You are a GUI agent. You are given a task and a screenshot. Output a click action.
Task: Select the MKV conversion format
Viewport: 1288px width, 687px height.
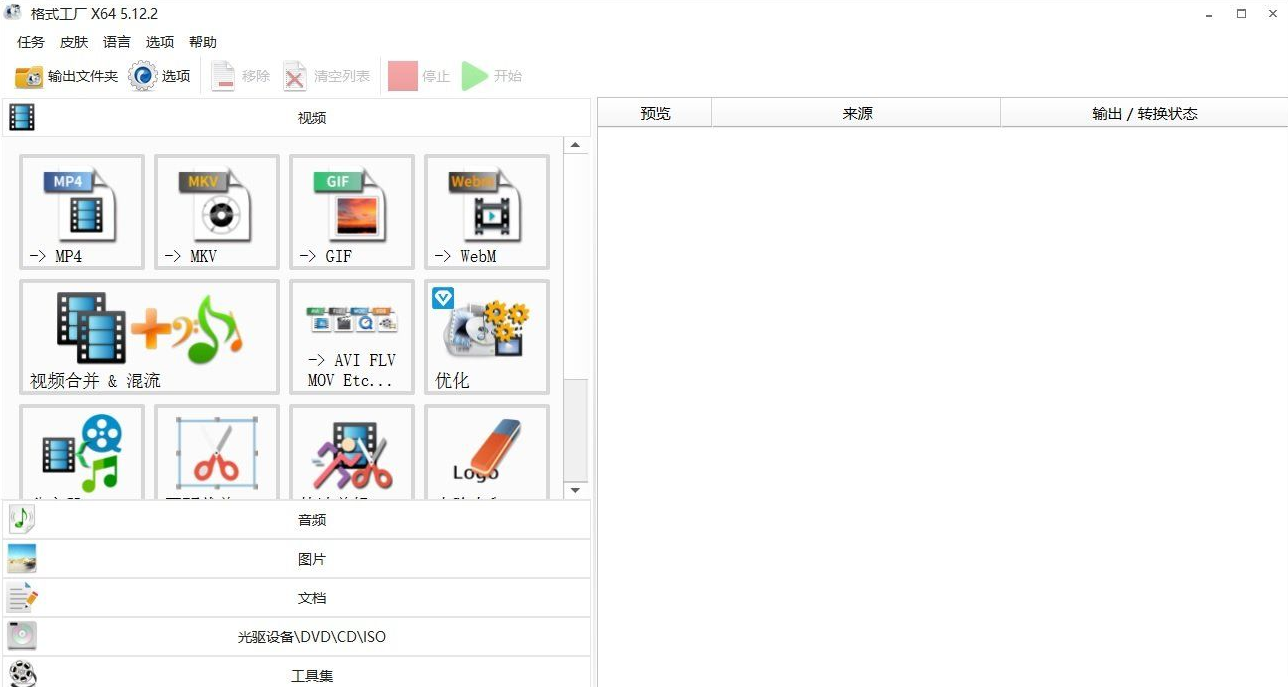pyautogui.click(x=216, y=212)
